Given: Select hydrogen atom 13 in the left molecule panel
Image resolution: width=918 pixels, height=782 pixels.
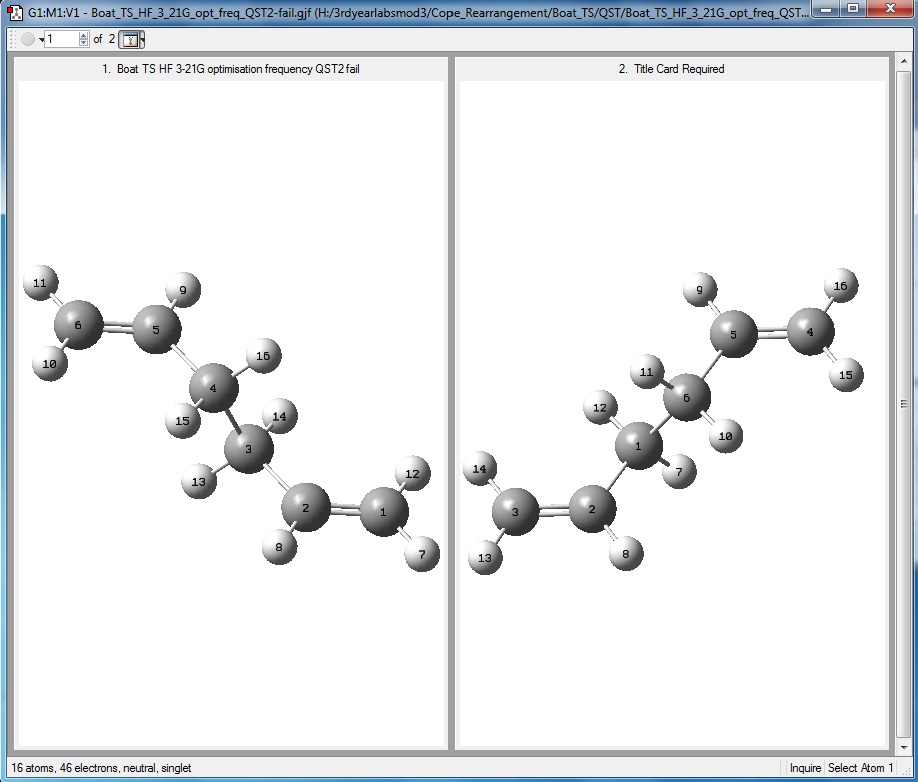Looking at the screenshot, I should tap(200, 482).
